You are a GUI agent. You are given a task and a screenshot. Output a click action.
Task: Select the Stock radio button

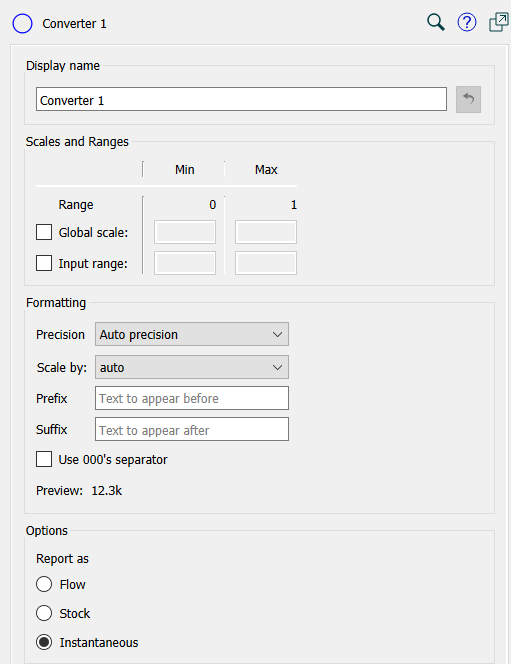pos(44,613)
